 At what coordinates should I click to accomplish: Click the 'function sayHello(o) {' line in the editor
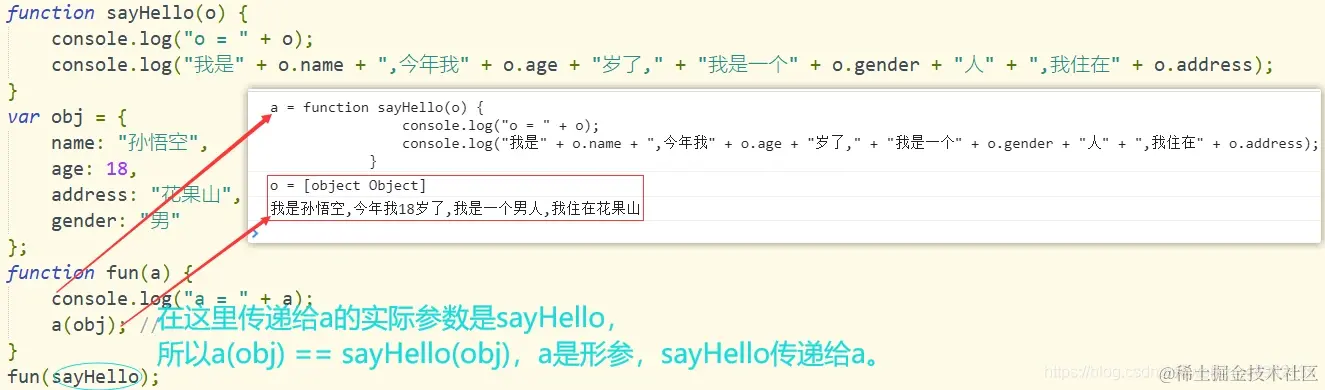[127, 13]
